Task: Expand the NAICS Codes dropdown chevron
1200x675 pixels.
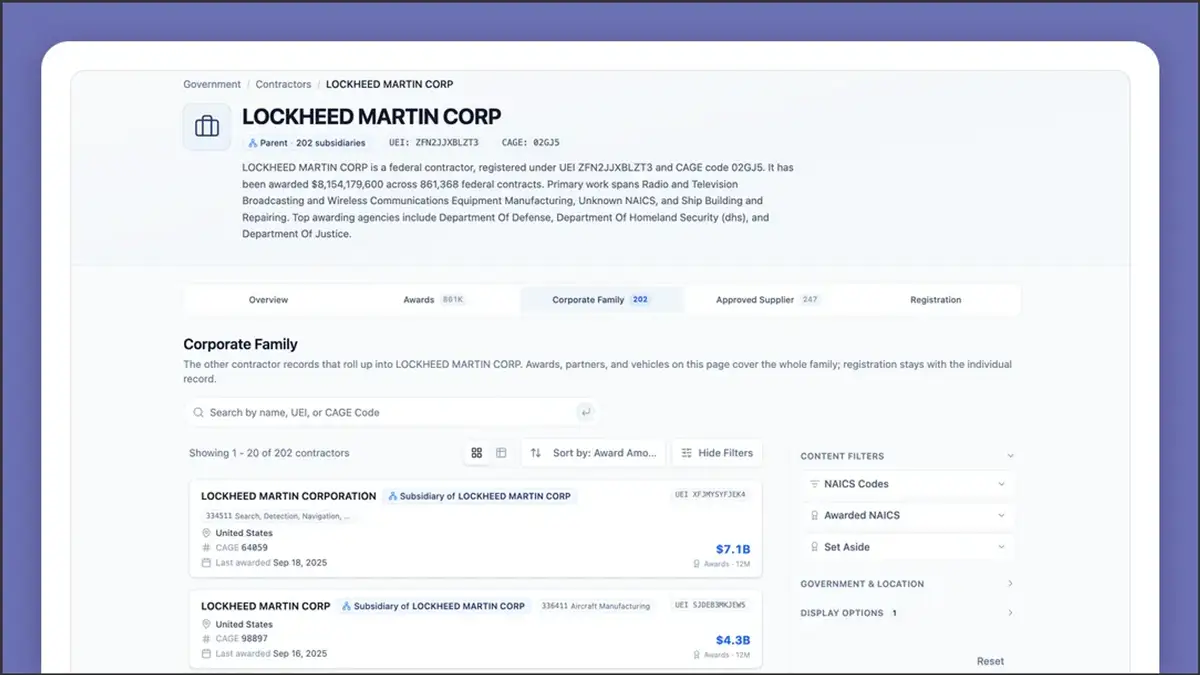Action: (x=1001, y=484)
